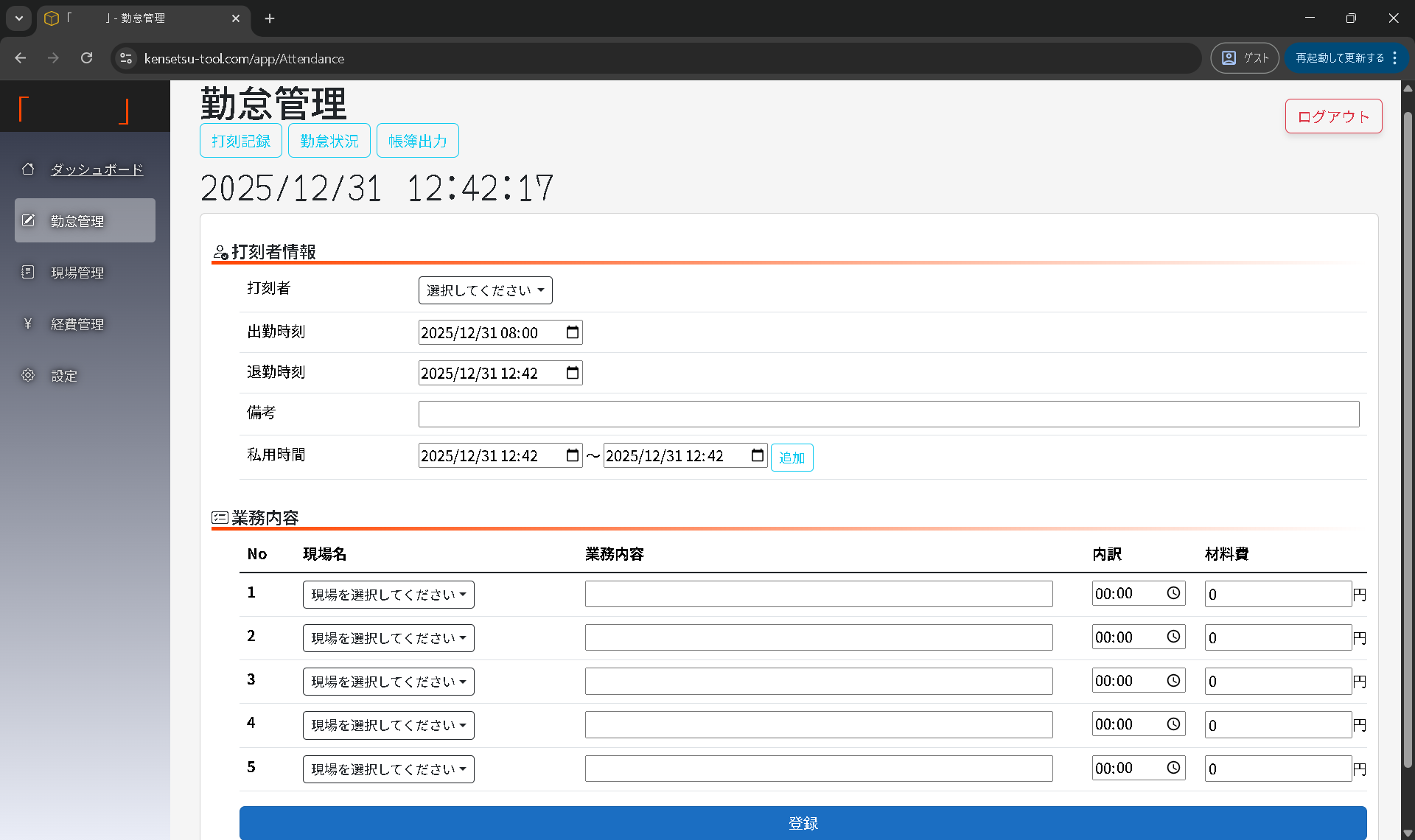Click the yen icon next to 経費管理

click(28, 323)
